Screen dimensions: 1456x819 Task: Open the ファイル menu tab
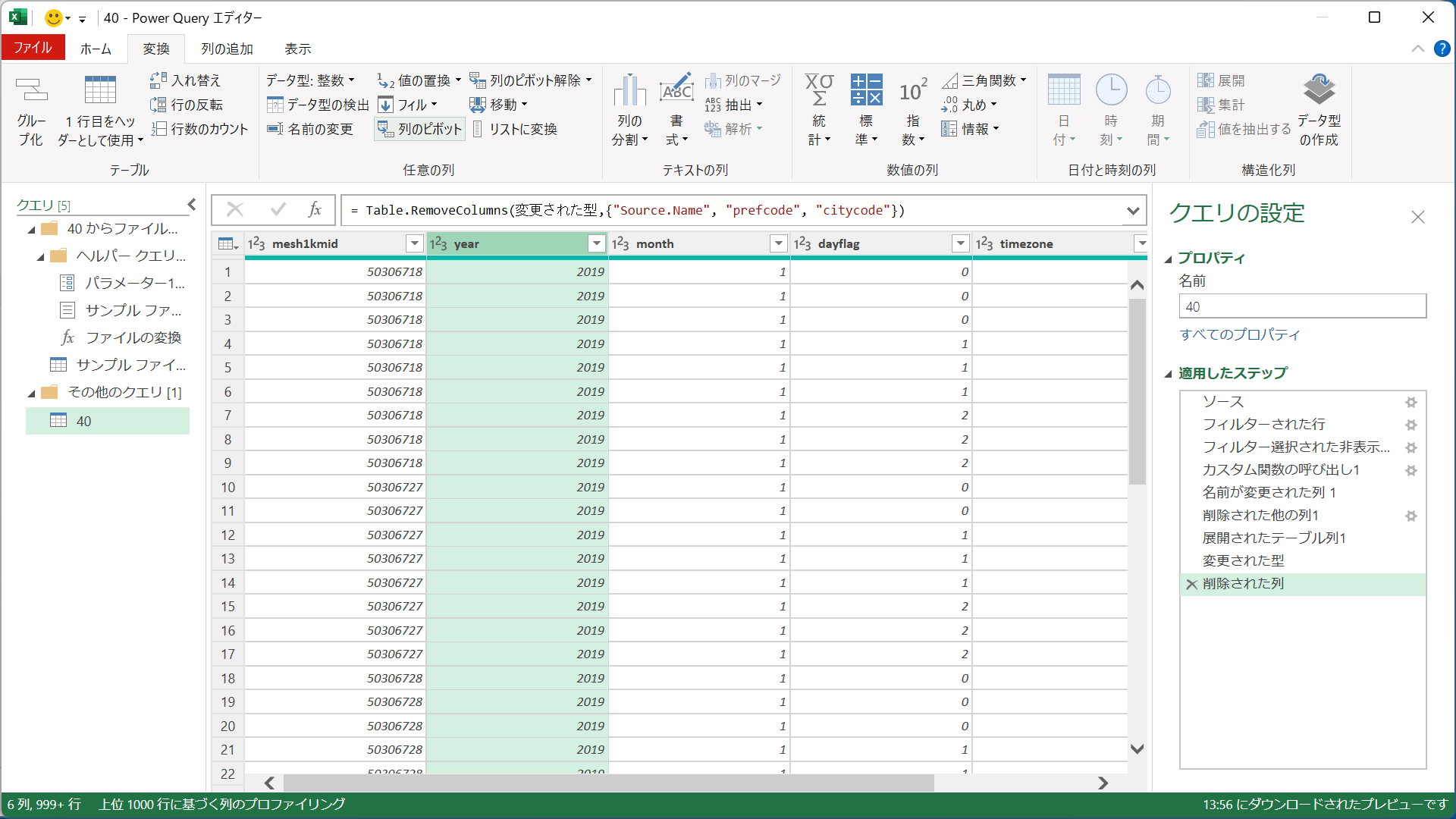click(x=33, y=48)
